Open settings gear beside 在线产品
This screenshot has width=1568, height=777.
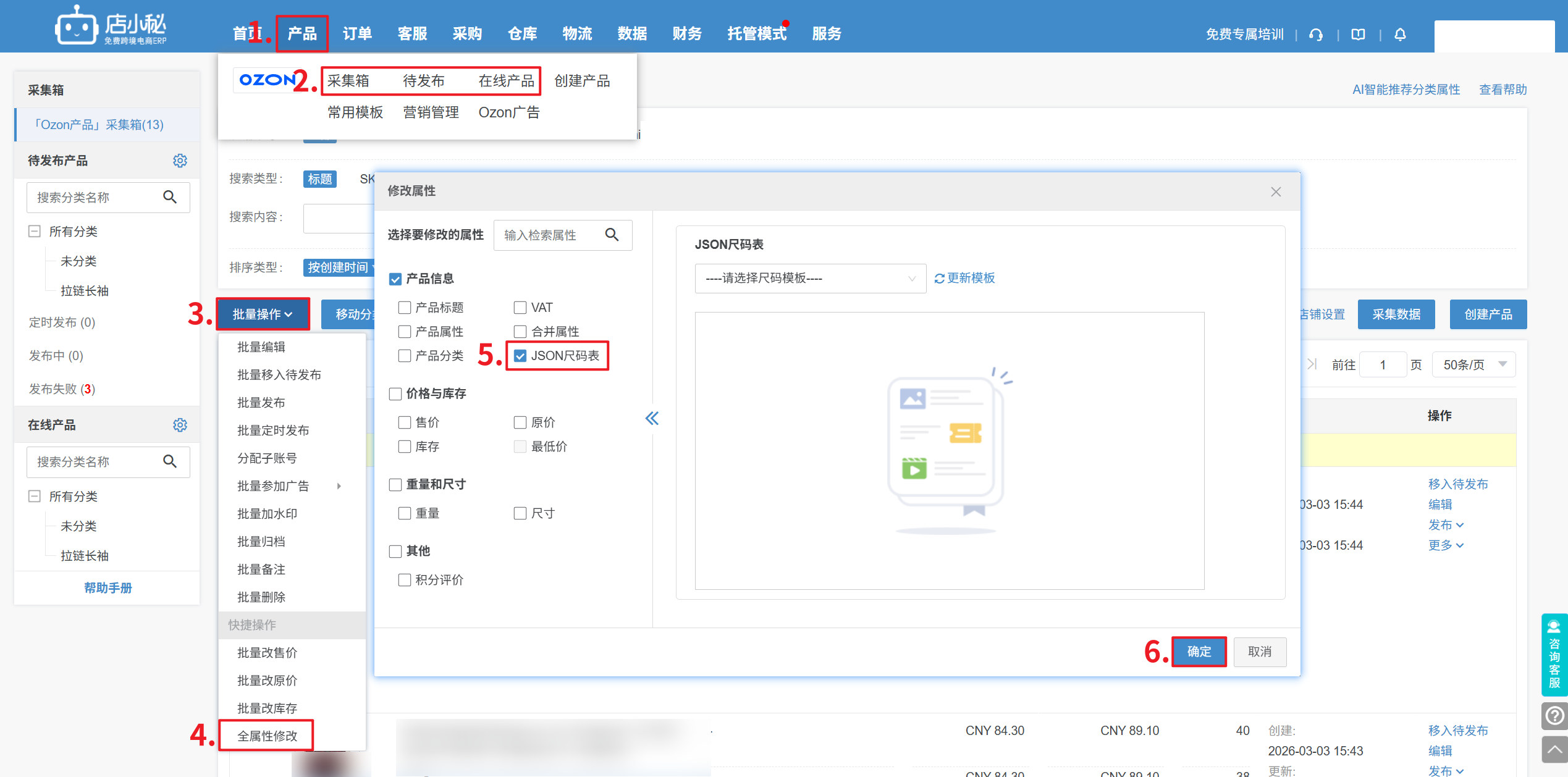point(180,425)
